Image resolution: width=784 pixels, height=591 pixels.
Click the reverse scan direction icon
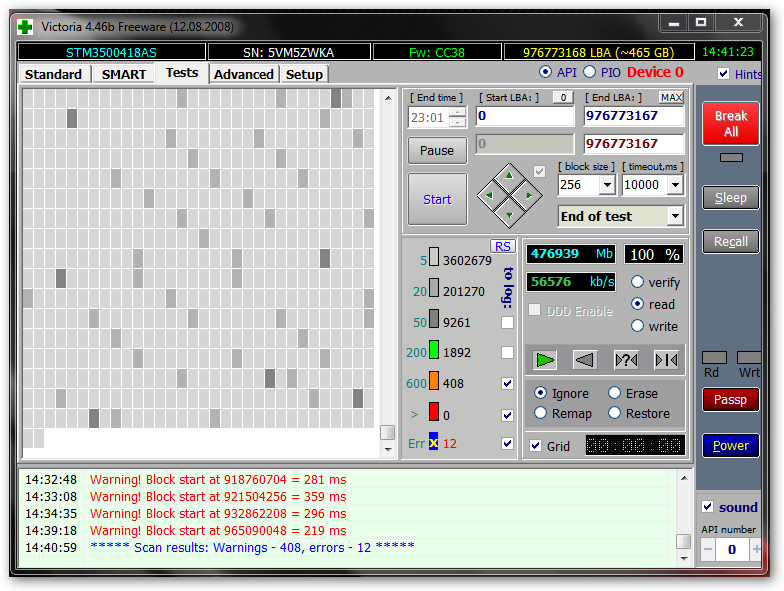[586, 360]
